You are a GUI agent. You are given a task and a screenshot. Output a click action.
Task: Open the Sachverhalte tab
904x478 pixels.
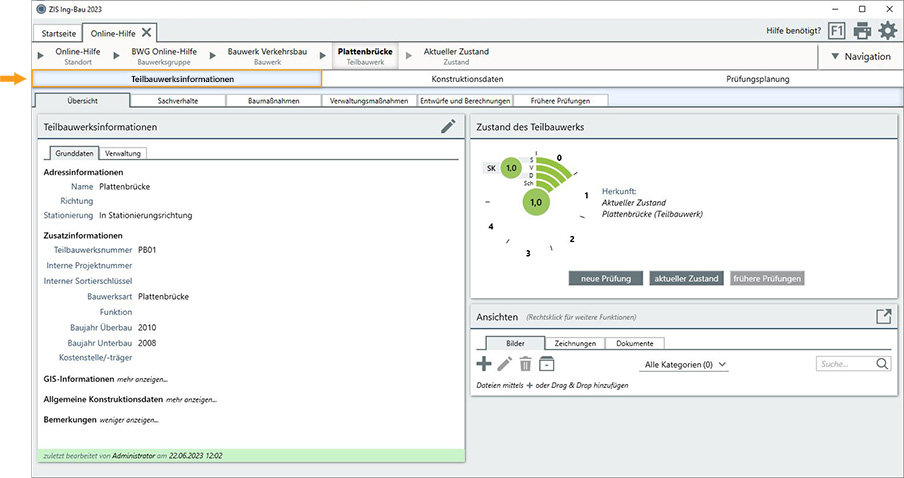[178, 101]
